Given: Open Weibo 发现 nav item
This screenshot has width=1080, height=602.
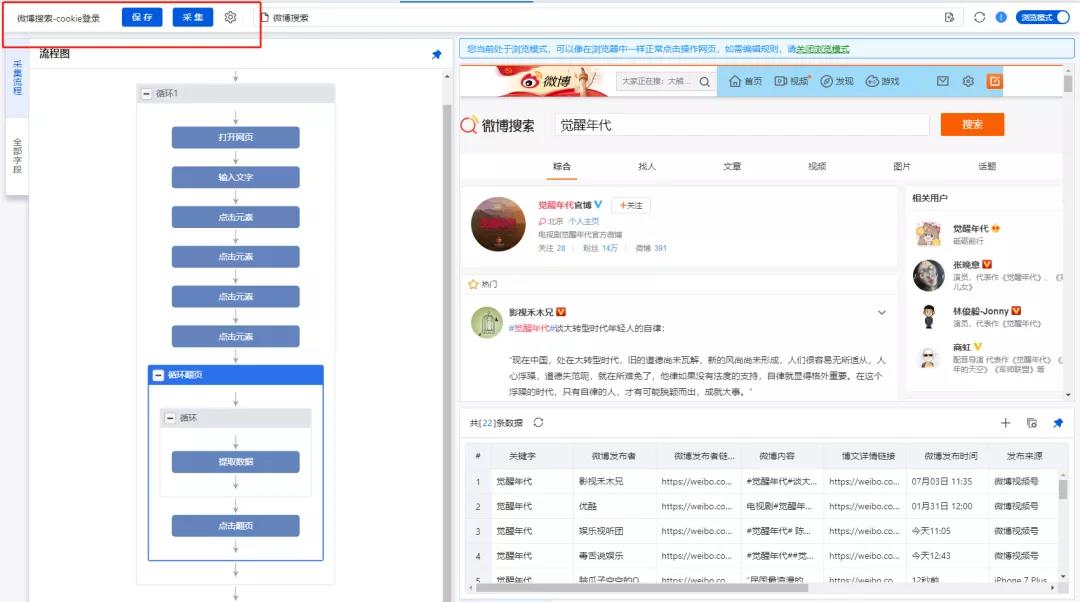Looking at the screenshot, I should pyautogui.click(x=837, y=81).
